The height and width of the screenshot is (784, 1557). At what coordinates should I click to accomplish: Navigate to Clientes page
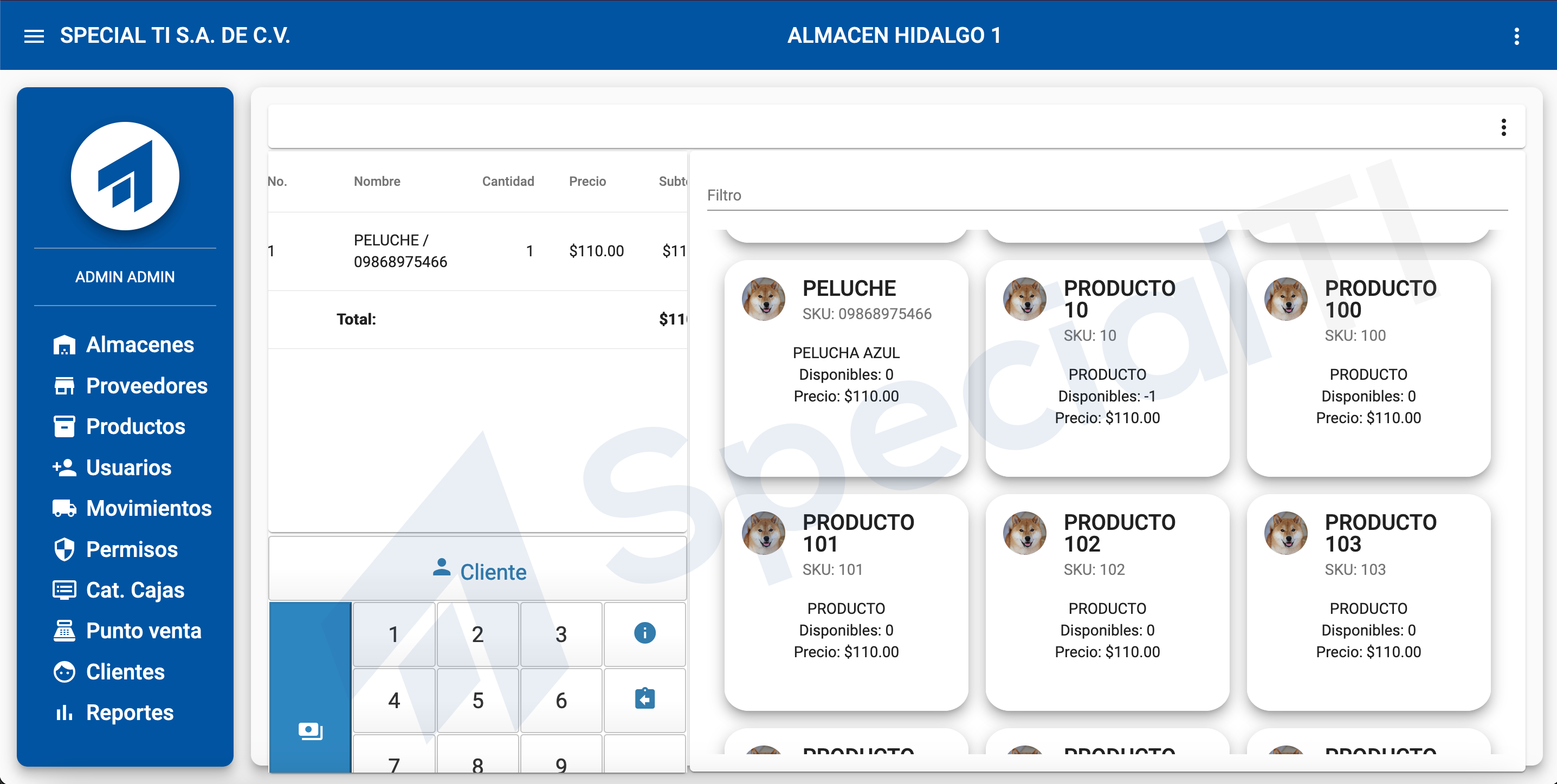(x=125, y=671)
